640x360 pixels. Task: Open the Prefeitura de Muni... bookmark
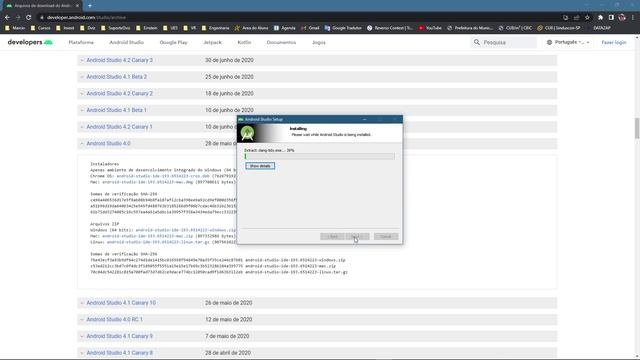(469, 28)
